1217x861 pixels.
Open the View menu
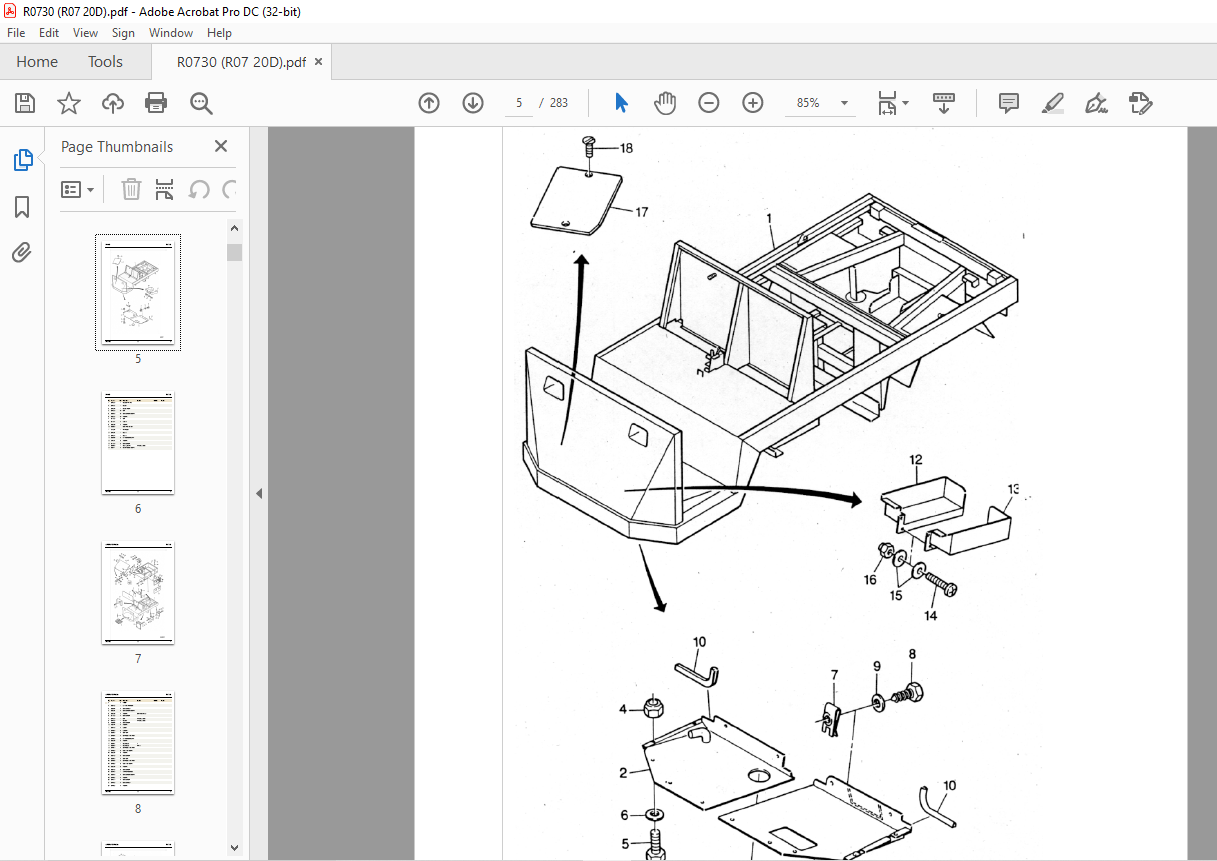pos(86,33)
